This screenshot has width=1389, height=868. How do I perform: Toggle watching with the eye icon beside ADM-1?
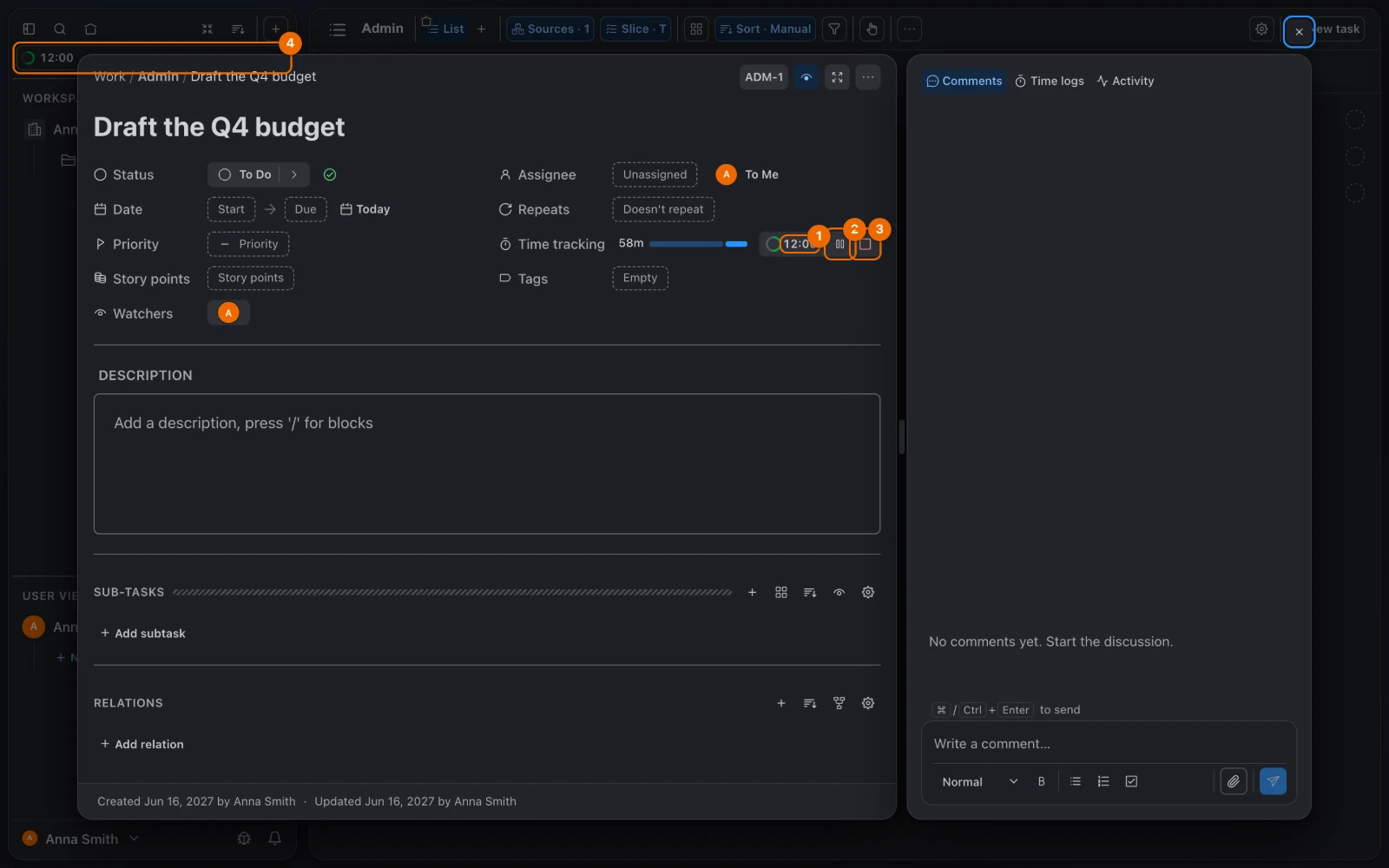pyautogui.click(x=806, y=77)
